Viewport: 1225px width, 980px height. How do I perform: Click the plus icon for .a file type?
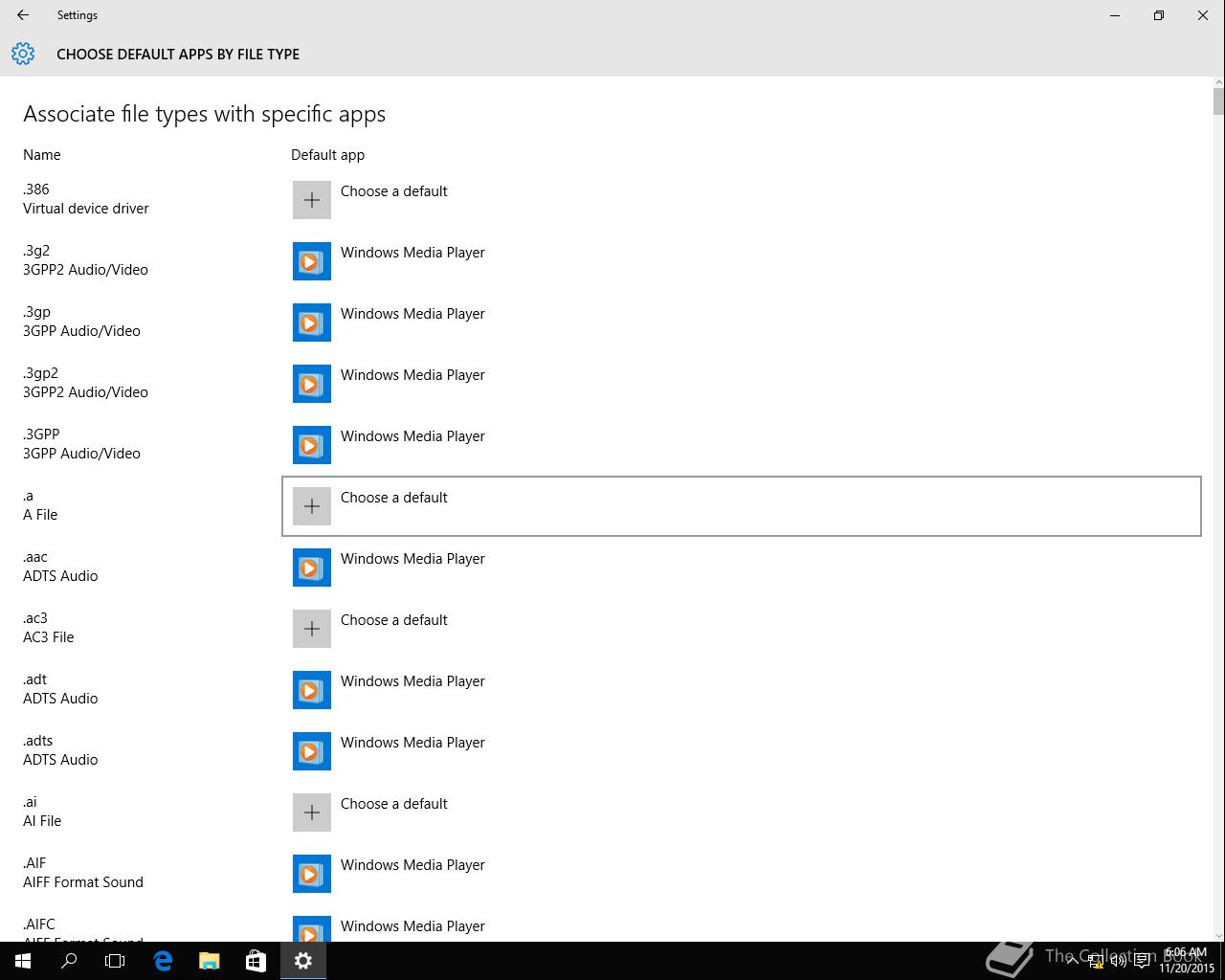coord(312,506)
